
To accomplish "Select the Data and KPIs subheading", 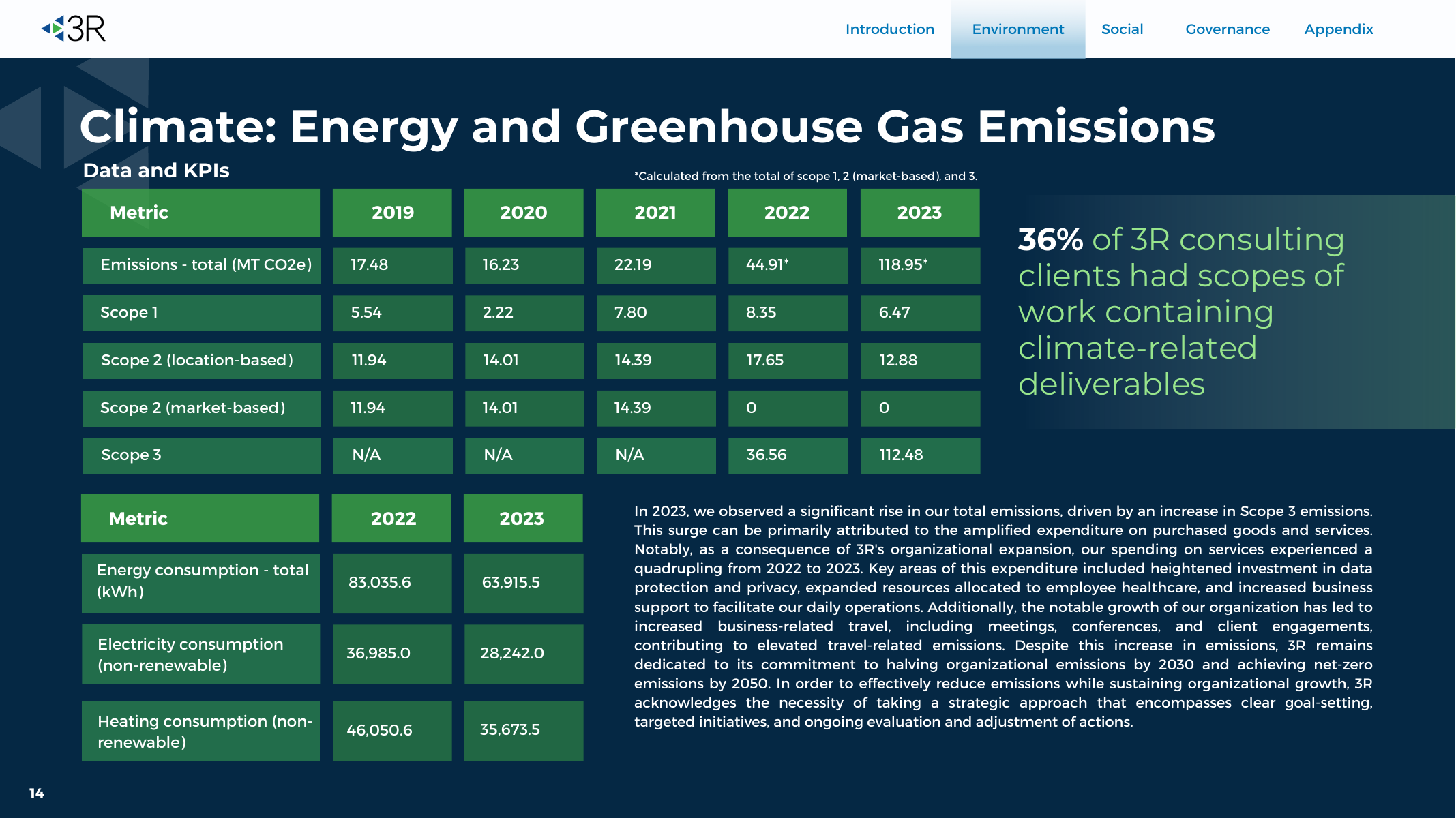I will tap(156, 170).
